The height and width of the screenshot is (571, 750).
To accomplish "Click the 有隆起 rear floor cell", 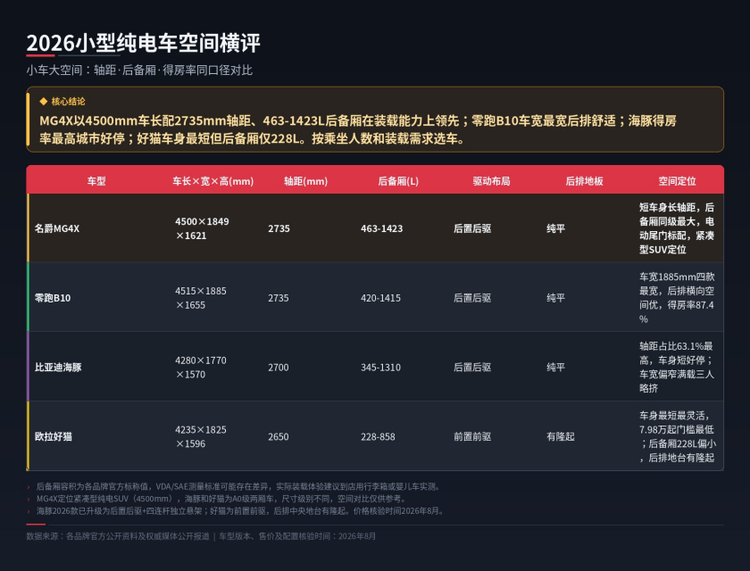I will pyautogui.click(x=561, y=437).
